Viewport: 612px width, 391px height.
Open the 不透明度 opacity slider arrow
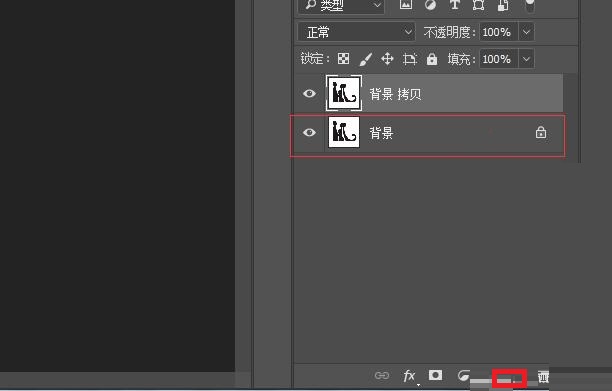526,32
